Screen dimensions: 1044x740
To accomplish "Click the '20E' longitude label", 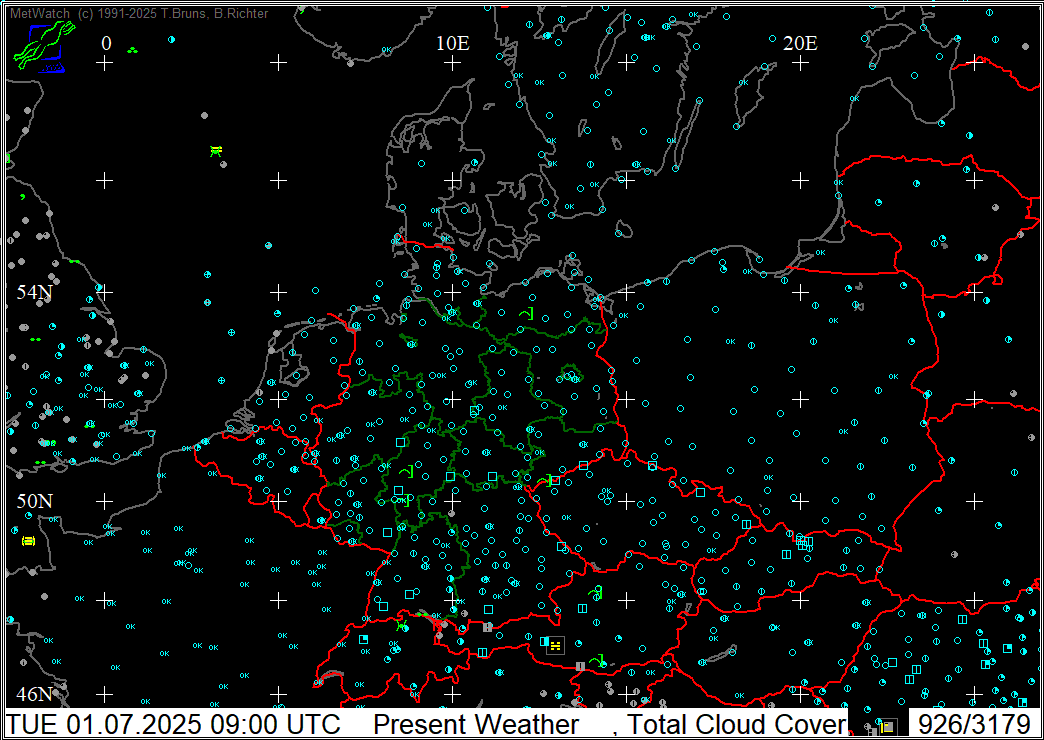I will [x=800, y=43].
